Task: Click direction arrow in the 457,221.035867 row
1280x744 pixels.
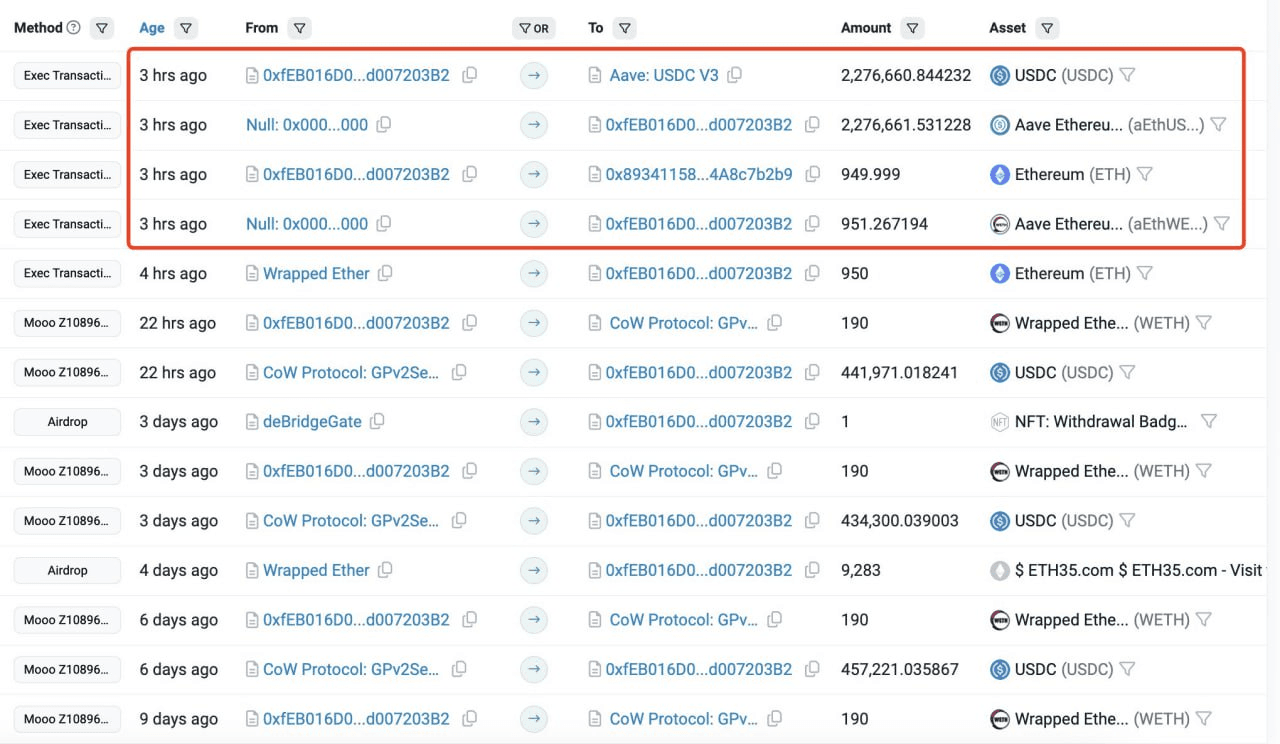Action: [534, 669]
